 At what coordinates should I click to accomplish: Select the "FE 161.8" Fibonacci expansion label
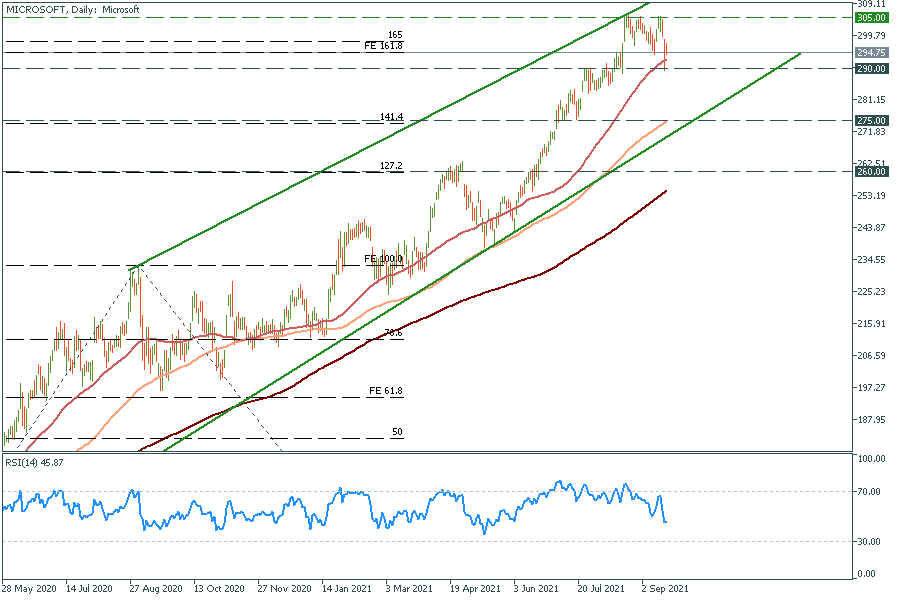coord(383,46)
